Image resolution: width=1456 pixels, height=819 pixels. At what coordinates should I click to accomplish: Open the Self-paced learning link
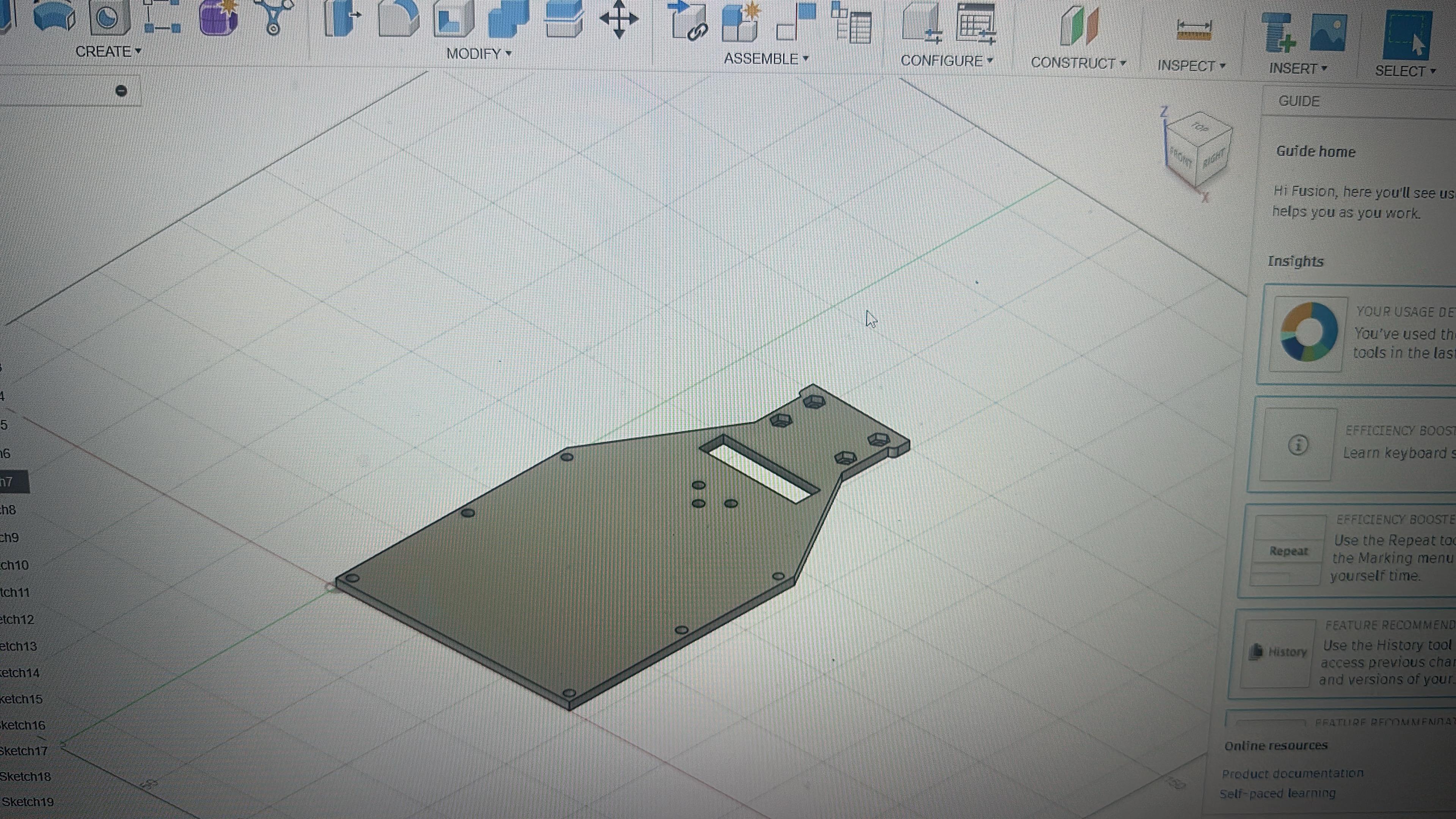click(x=1277, y=793)
